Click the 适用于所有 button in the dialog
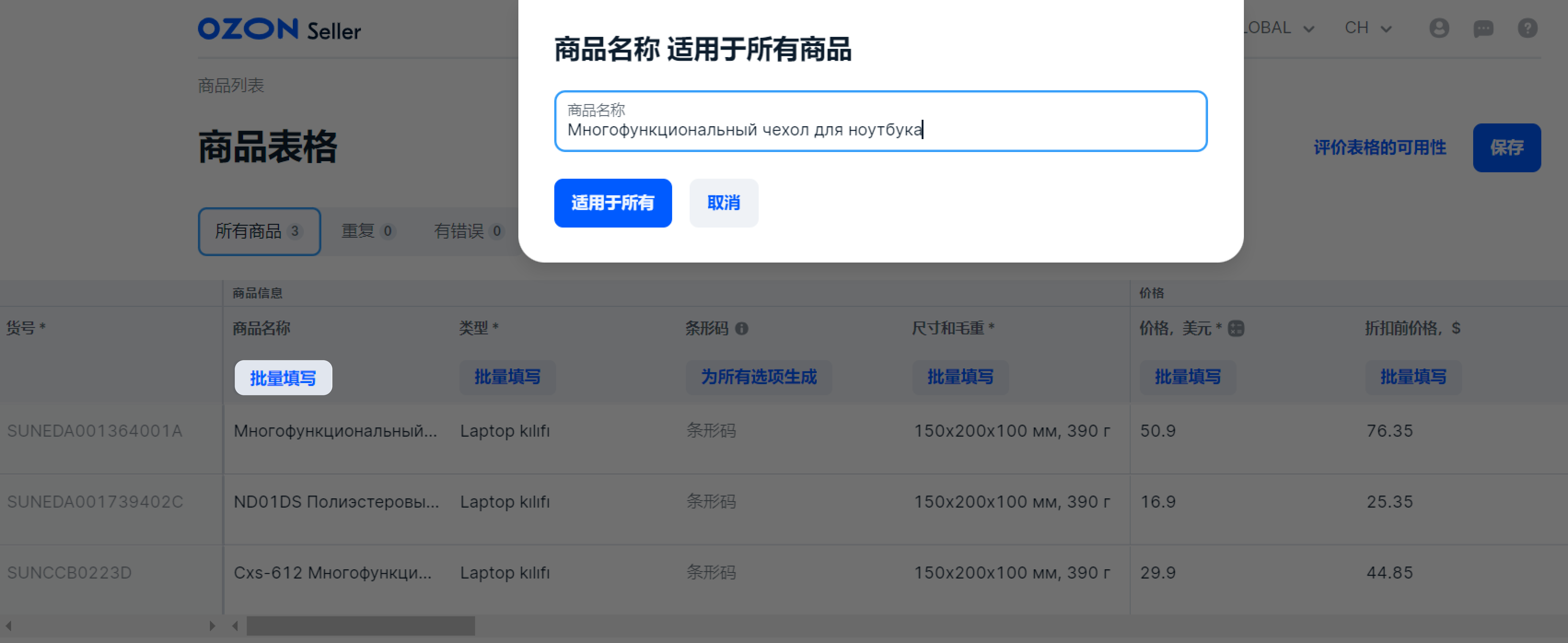 (x=613, y=203)
